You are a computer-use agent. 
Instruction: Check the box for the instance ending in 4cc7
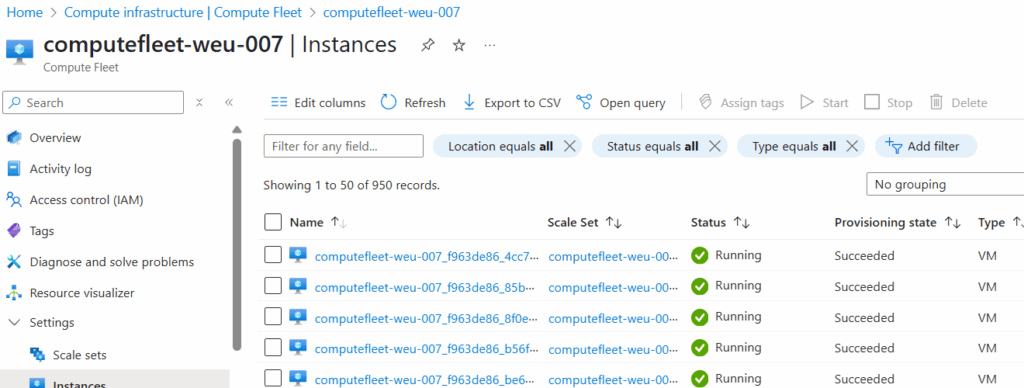(273, 255)
